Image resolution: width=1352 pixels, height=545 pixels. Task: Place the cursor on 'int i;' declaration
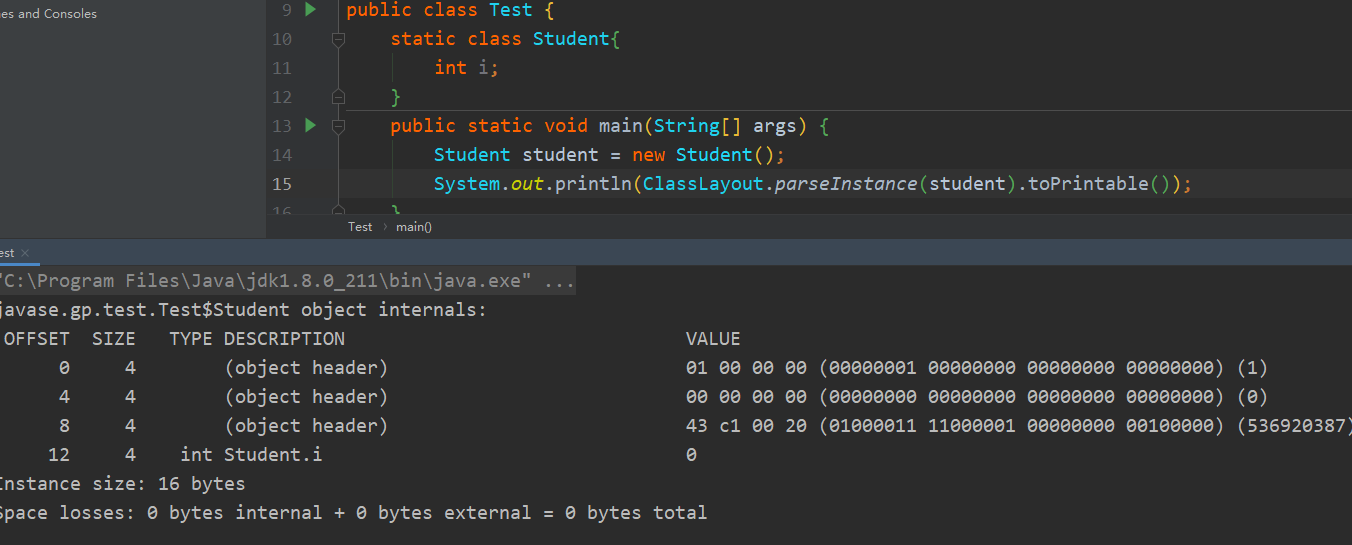pos(466,68)
